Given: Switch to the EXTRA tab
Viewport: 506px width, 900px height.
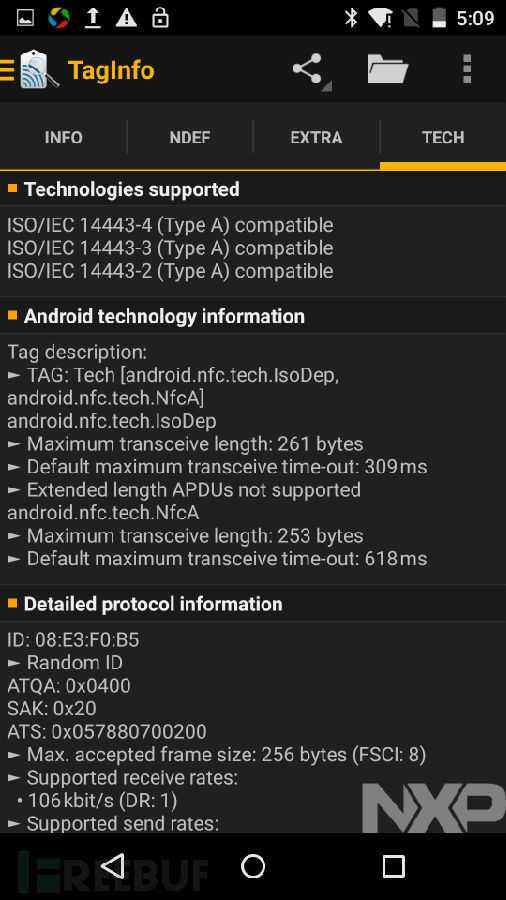Looking at the screenshot, I should pos(316,137).
